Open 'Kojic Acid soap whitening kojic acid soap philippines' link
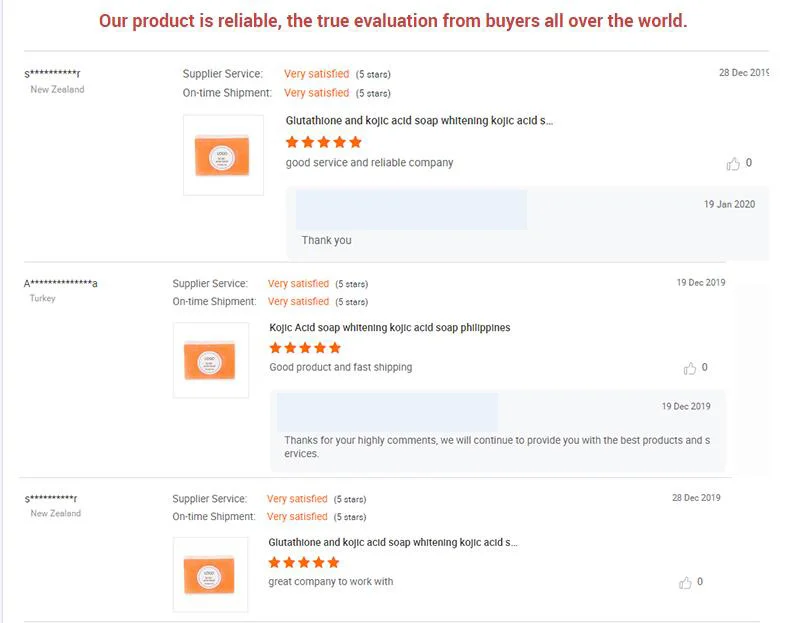The height and width of the screenshot is (623, 804). click(390, 328)
